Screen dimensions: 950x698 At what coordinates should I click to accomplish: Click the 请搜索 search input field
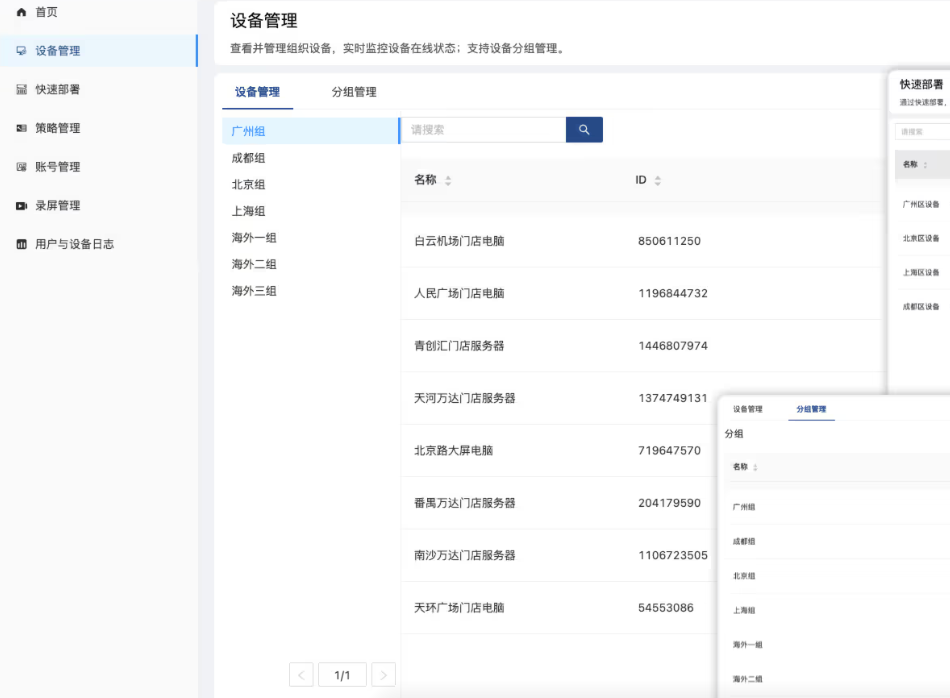(x=484, y=130)
